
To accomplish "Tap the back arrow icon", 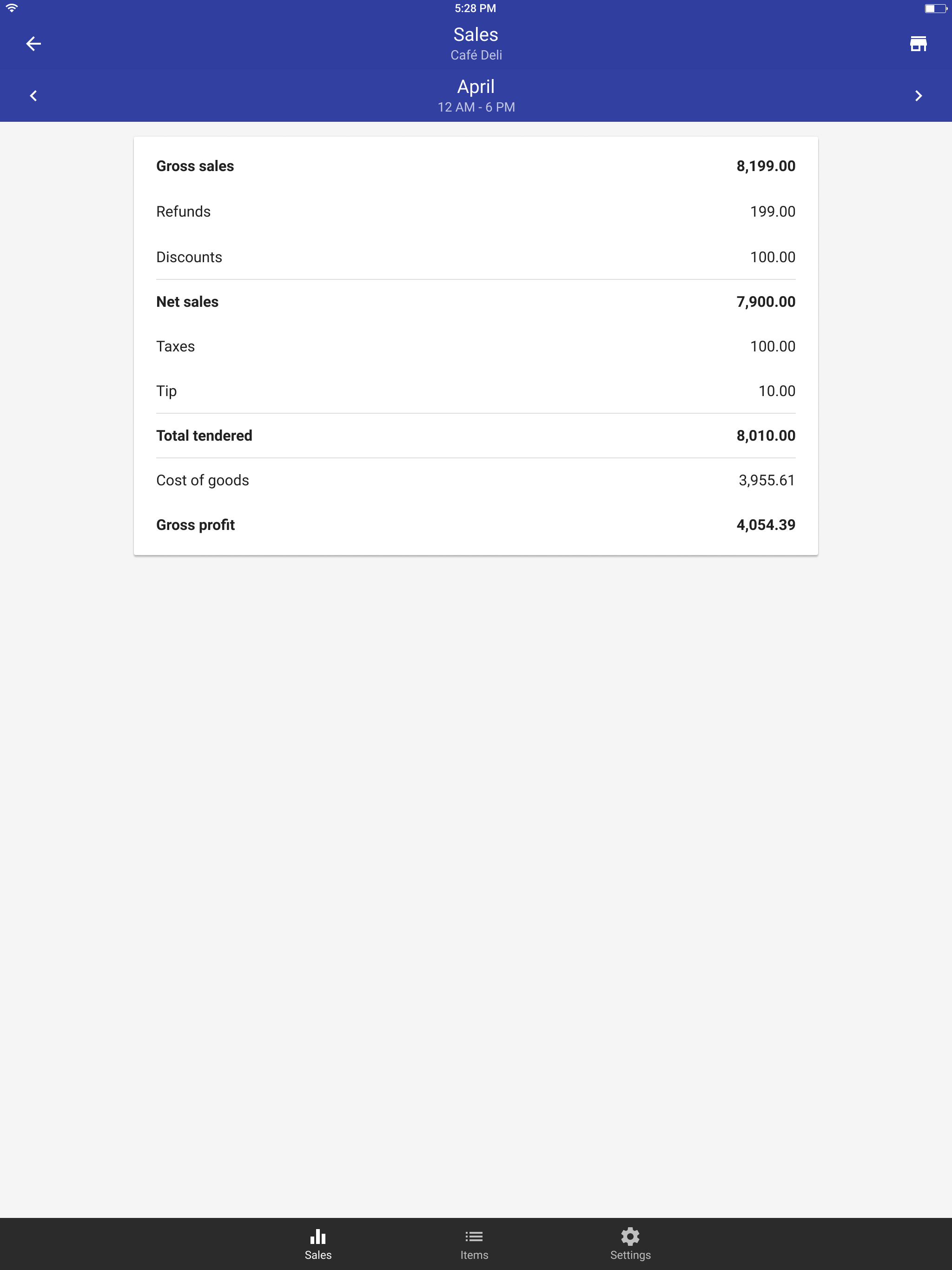I will [33, 44].
